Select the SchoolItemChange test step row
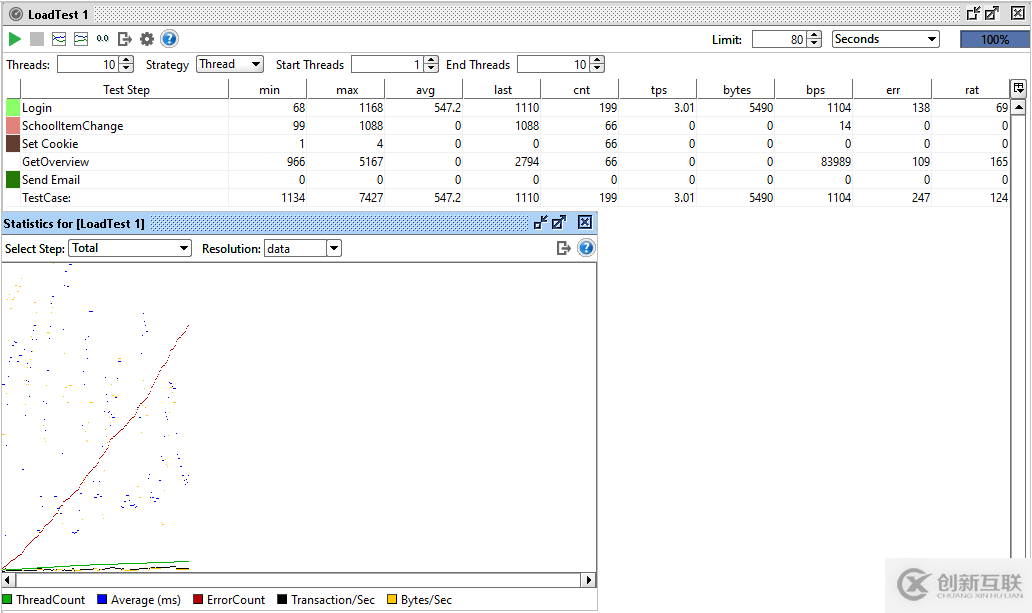 507,125
